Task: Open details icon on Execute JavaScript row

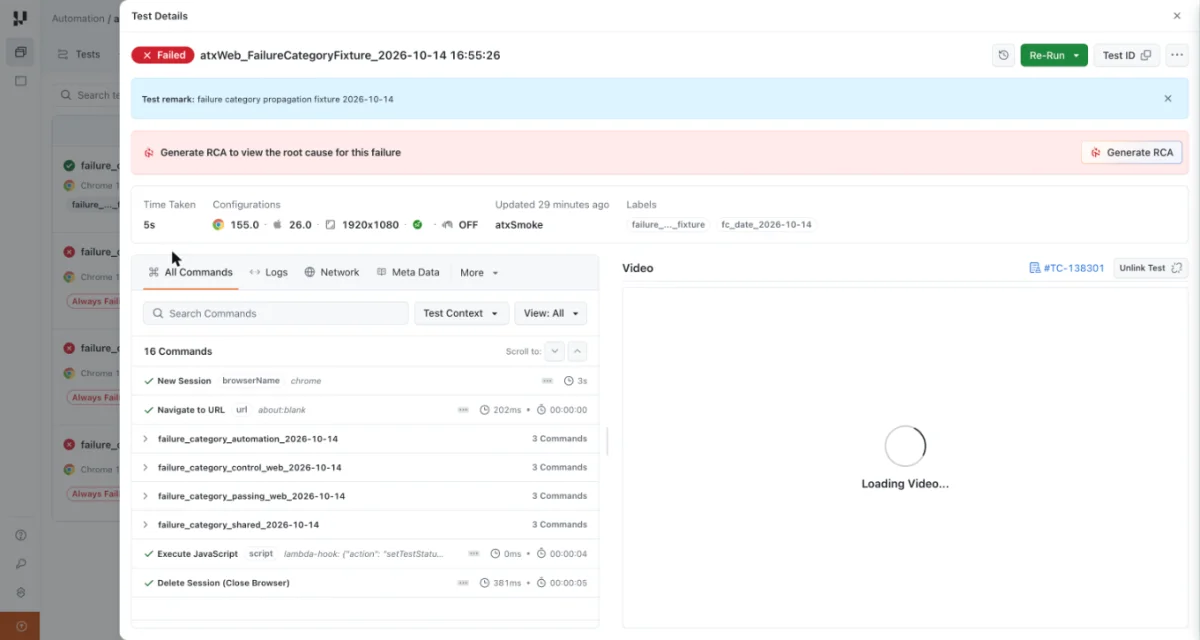Action: pyautogui.click(x=474, y=553)
